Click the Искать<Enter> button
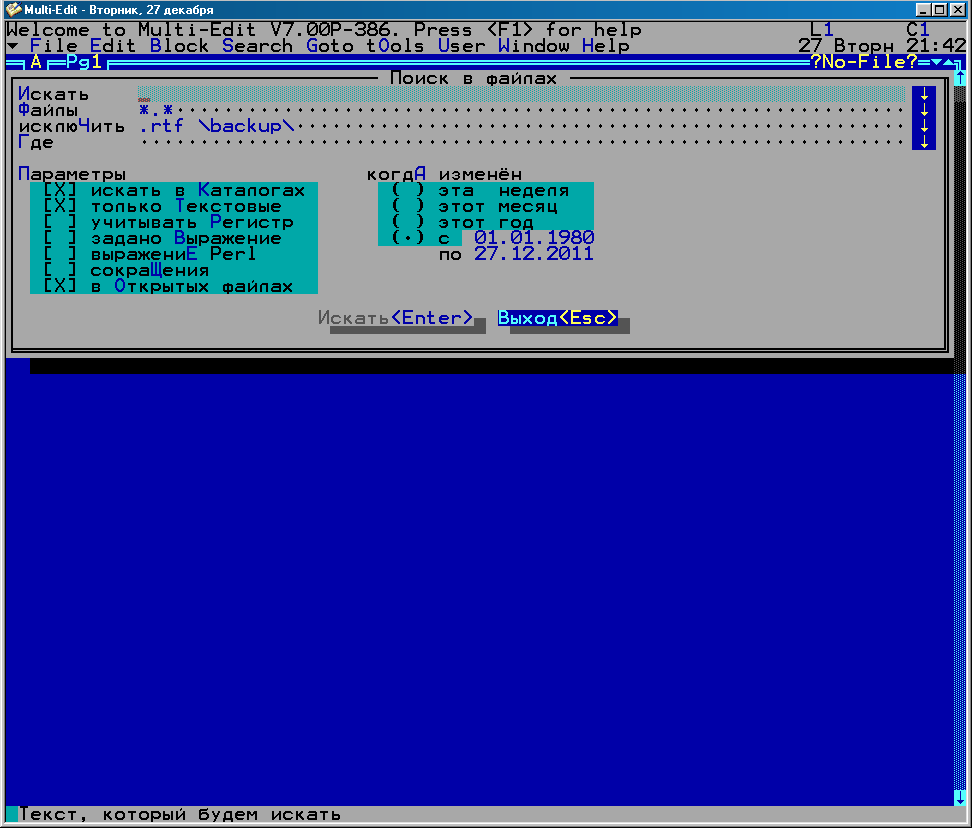This screenshot has width=972, height=828. pyautogui.click(x=395, y=318)
